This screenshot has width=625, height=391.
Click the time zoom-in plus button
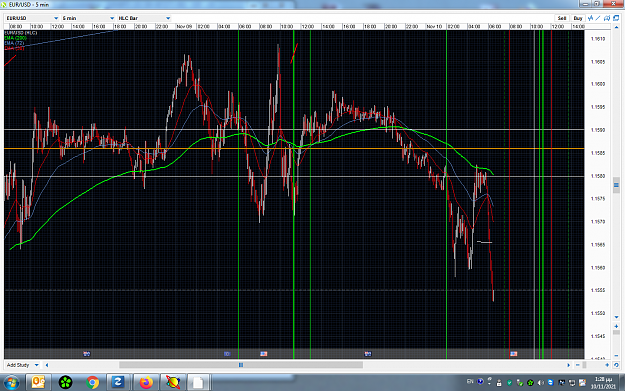tap(607, 365)
